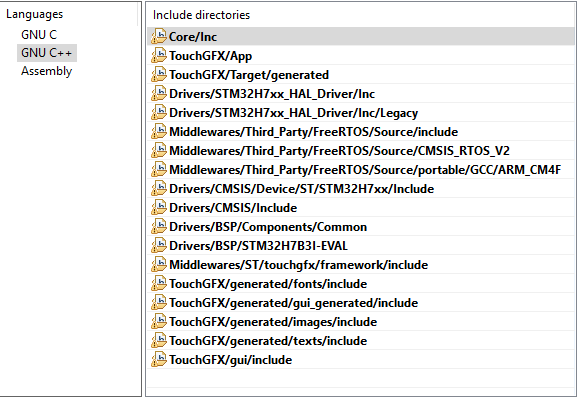577x397 pixels.
Task: Click the icon beside TouchGFX/generated/texts/include
Action: coord(159,341)
